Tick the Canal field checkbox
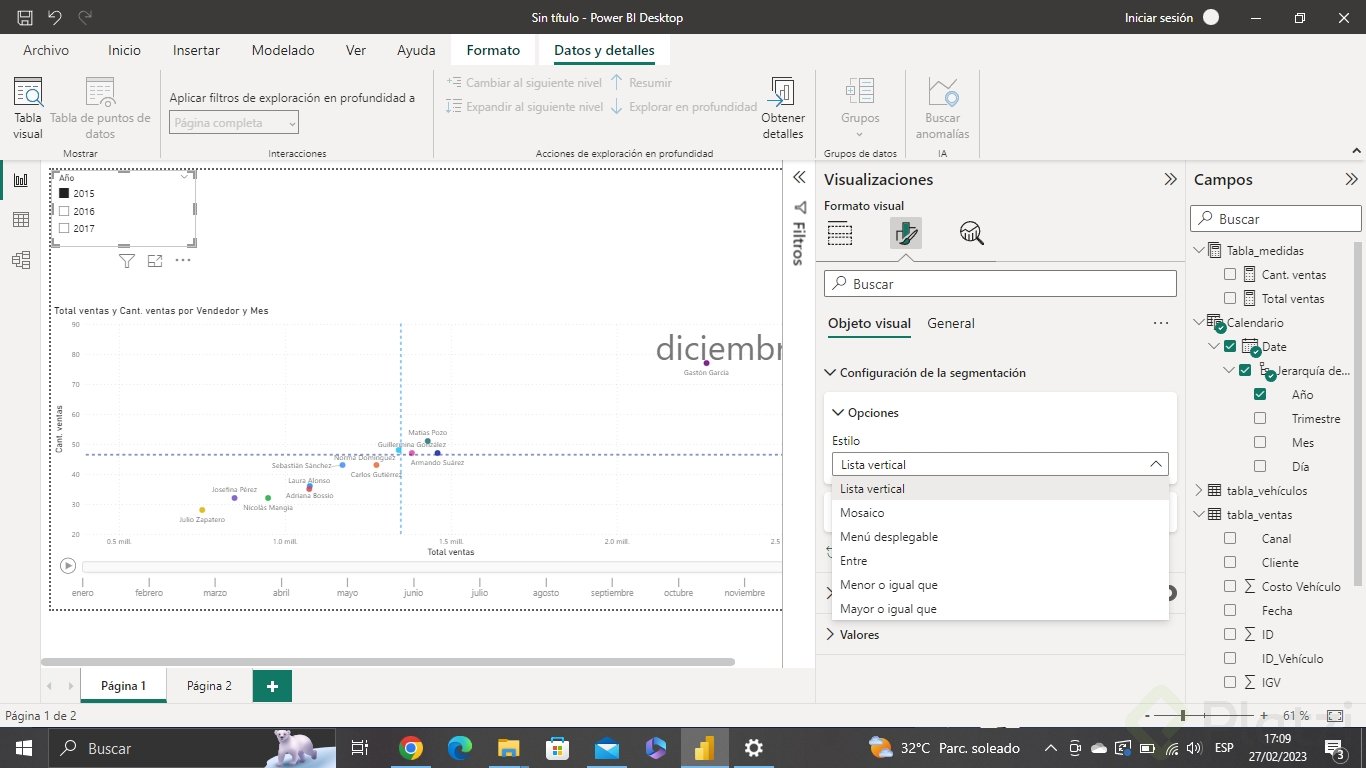The width and height of the screenshot is (1366, 768). coord(1230,539)
